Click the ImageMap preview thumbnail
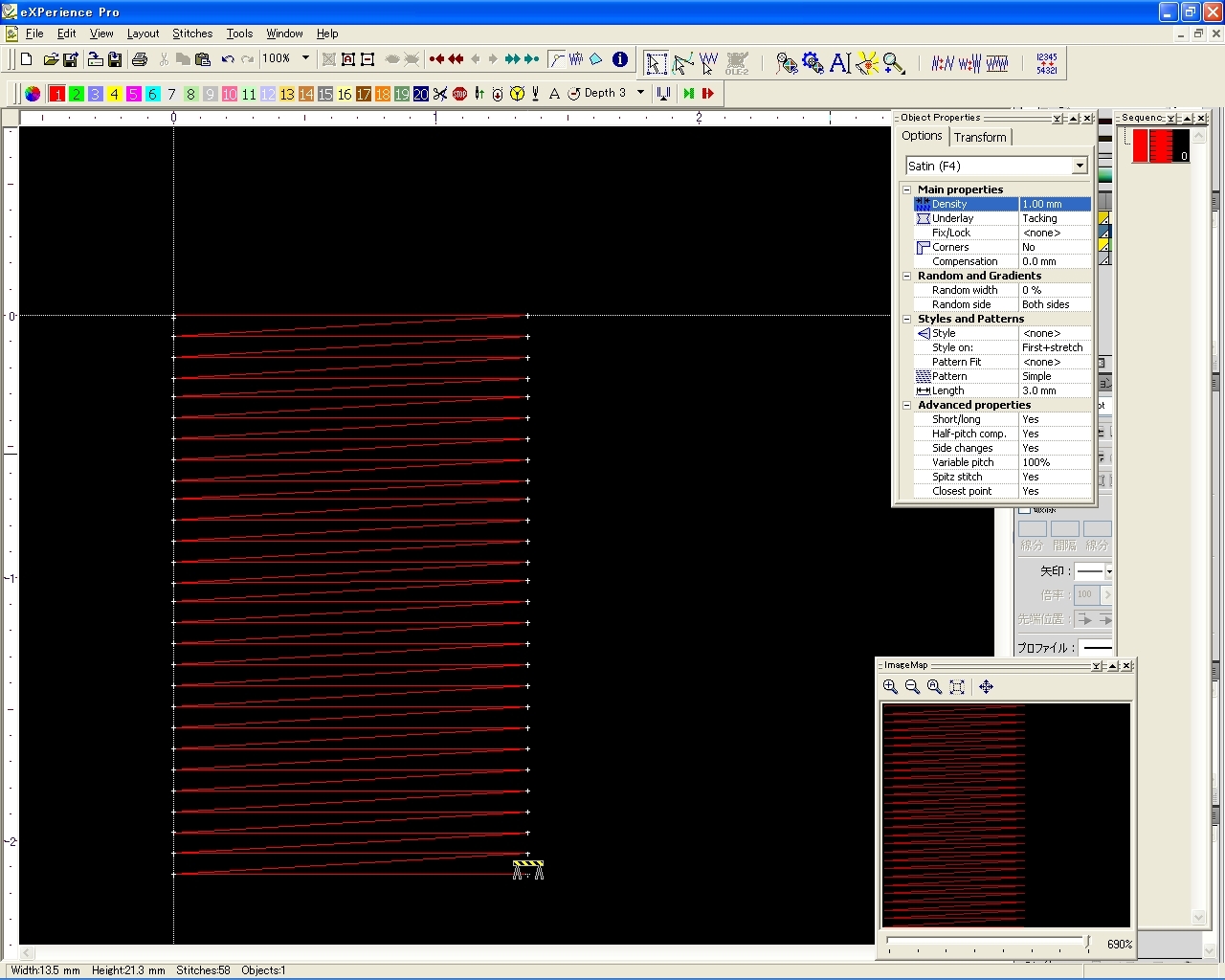 (x=1005, y=814)
